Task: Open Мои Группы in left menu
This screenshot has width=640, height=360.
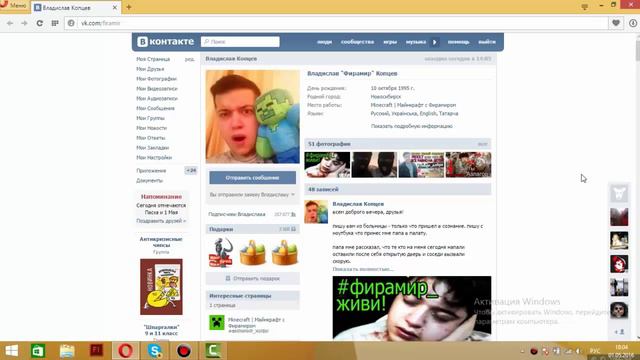Action: point(151,118)
